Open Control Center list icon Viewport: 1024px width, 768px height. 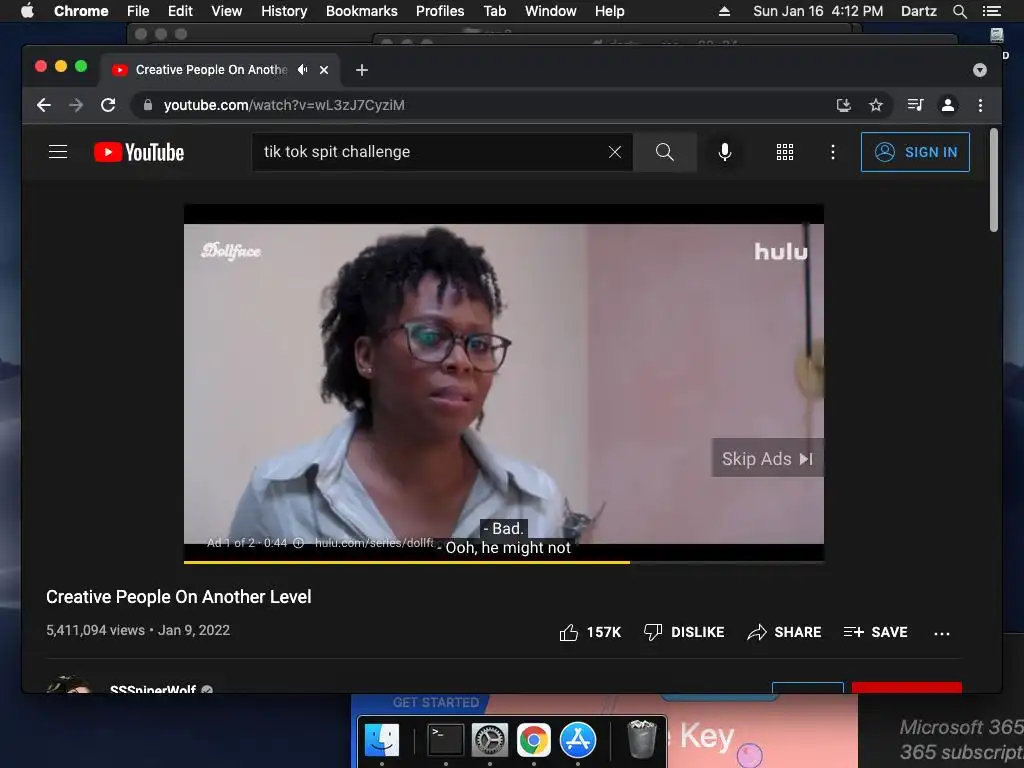pyautogui.click(x=991, y=11)
